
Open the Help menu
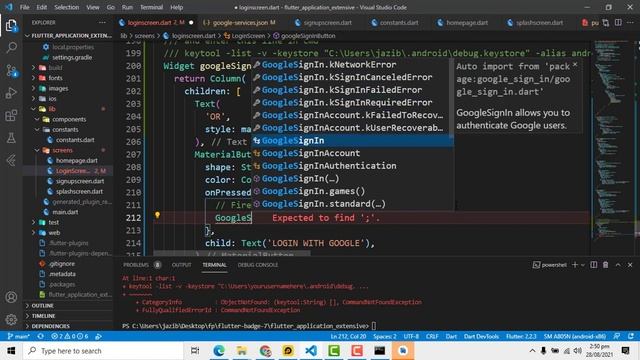(x=176, y=7)
